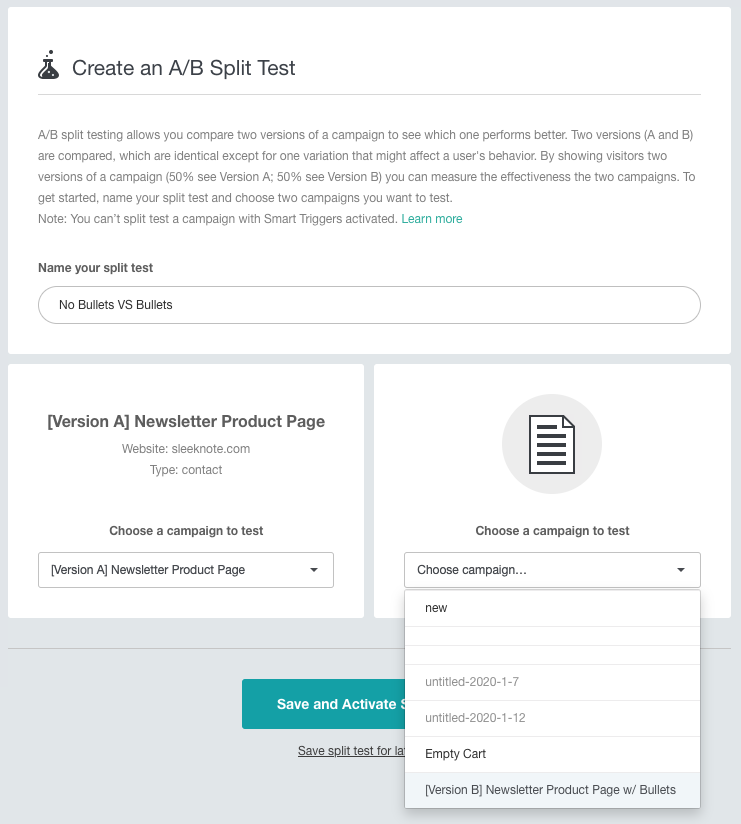Click the Create an A/B Split Test heading
This screenshot has height=824, width=741.
coord(183,68)
